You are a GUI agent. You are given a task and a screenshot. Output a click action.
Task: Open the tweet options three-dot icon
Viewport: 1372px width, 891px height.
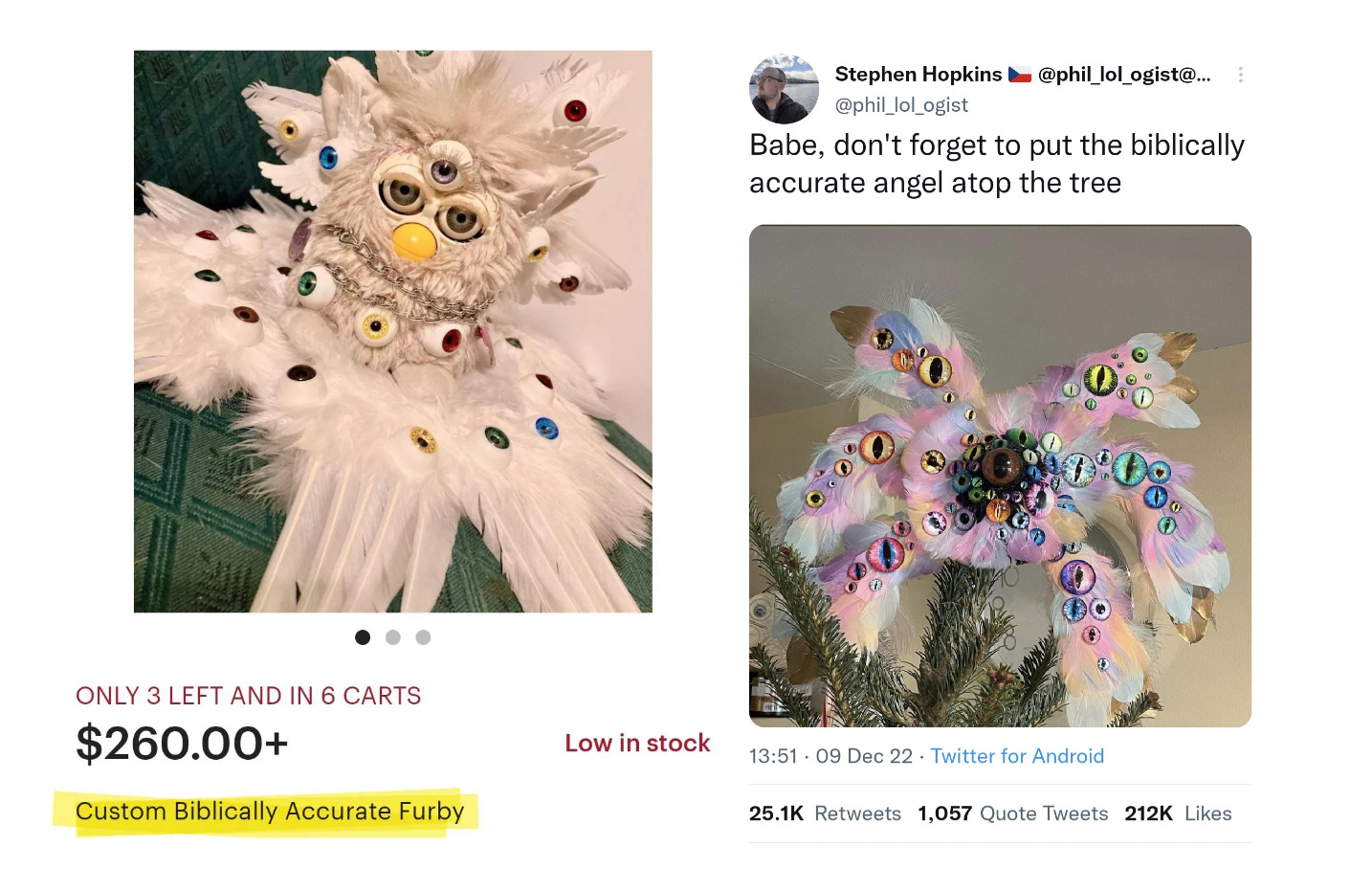point(1241,74)
